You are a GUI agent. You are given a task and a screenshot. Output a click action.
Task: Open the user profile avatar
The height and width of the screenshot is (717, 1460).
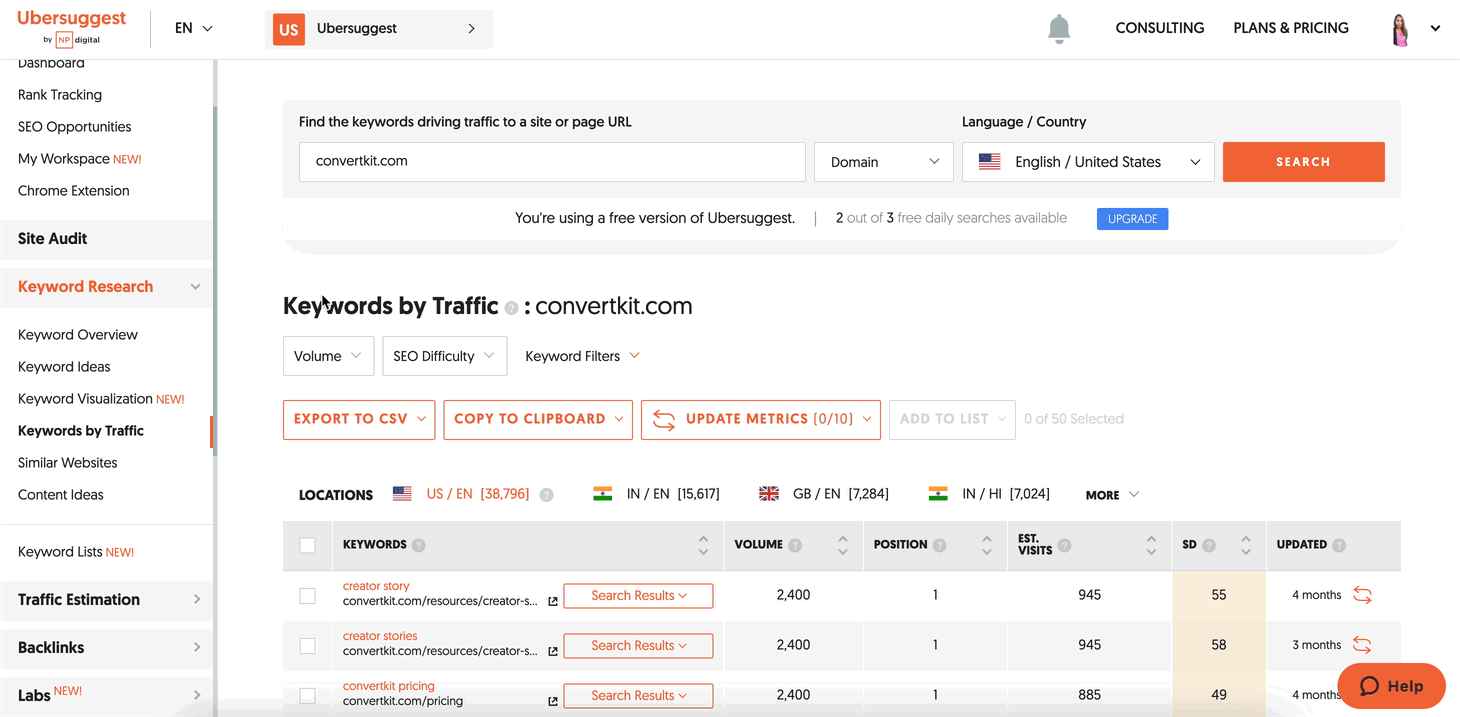click(1400, 29)
